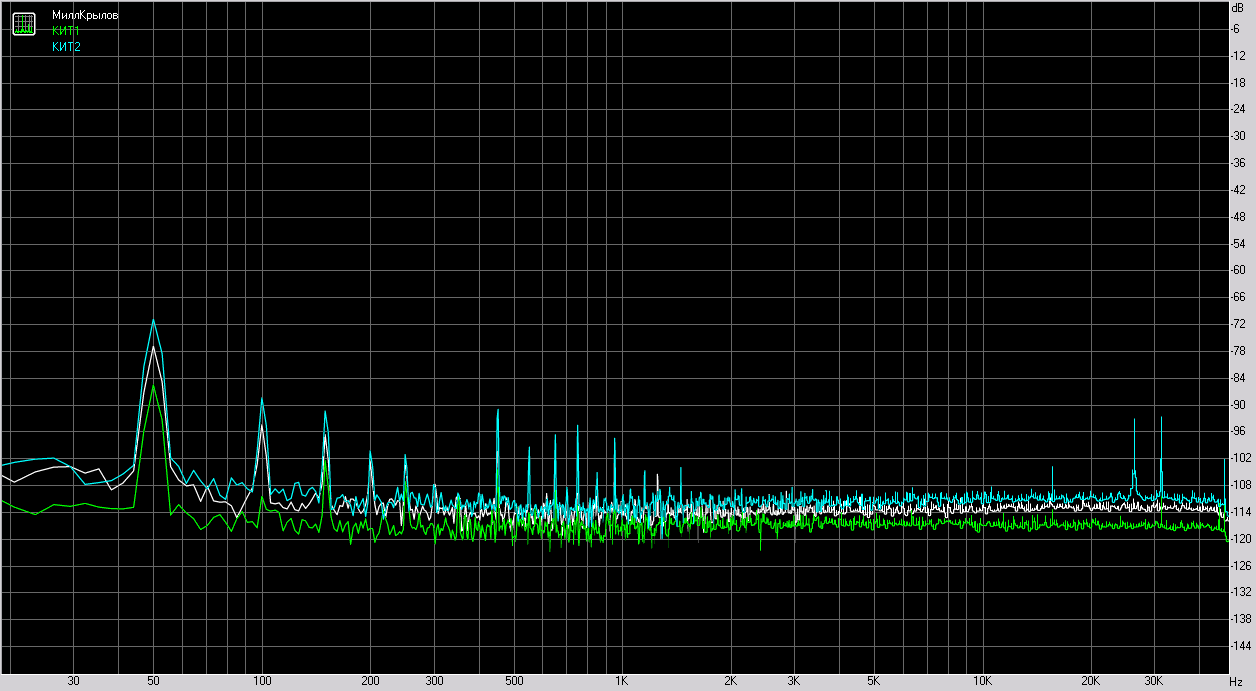Click the tip of the cyan 100 Hz peak
This screenshot has width=1256, height=691.
pos(262,398)
